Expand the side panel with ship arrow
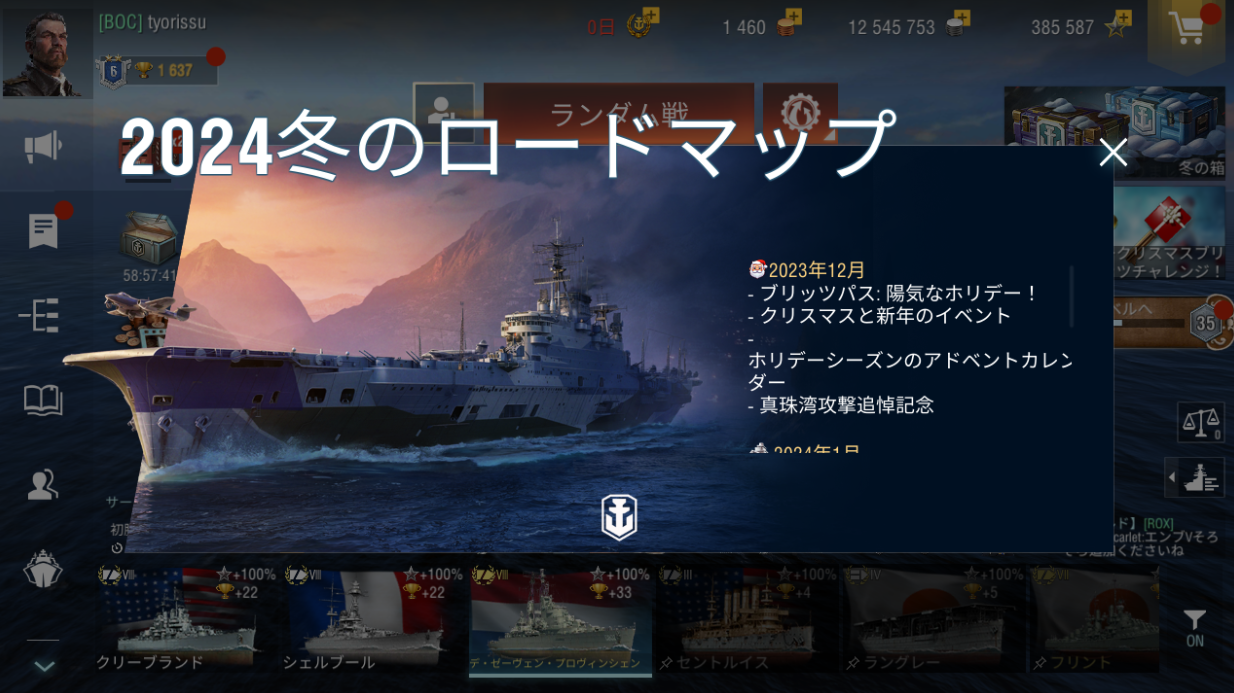This screenshot has width=1234, height=693. pyautogui.click(x=1196, y=478)
